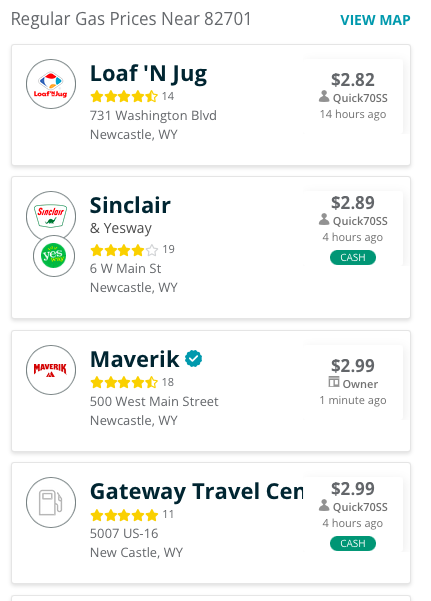Select the Maverik station heading
This screenshot has width=431, height=601.
[135, 359]
